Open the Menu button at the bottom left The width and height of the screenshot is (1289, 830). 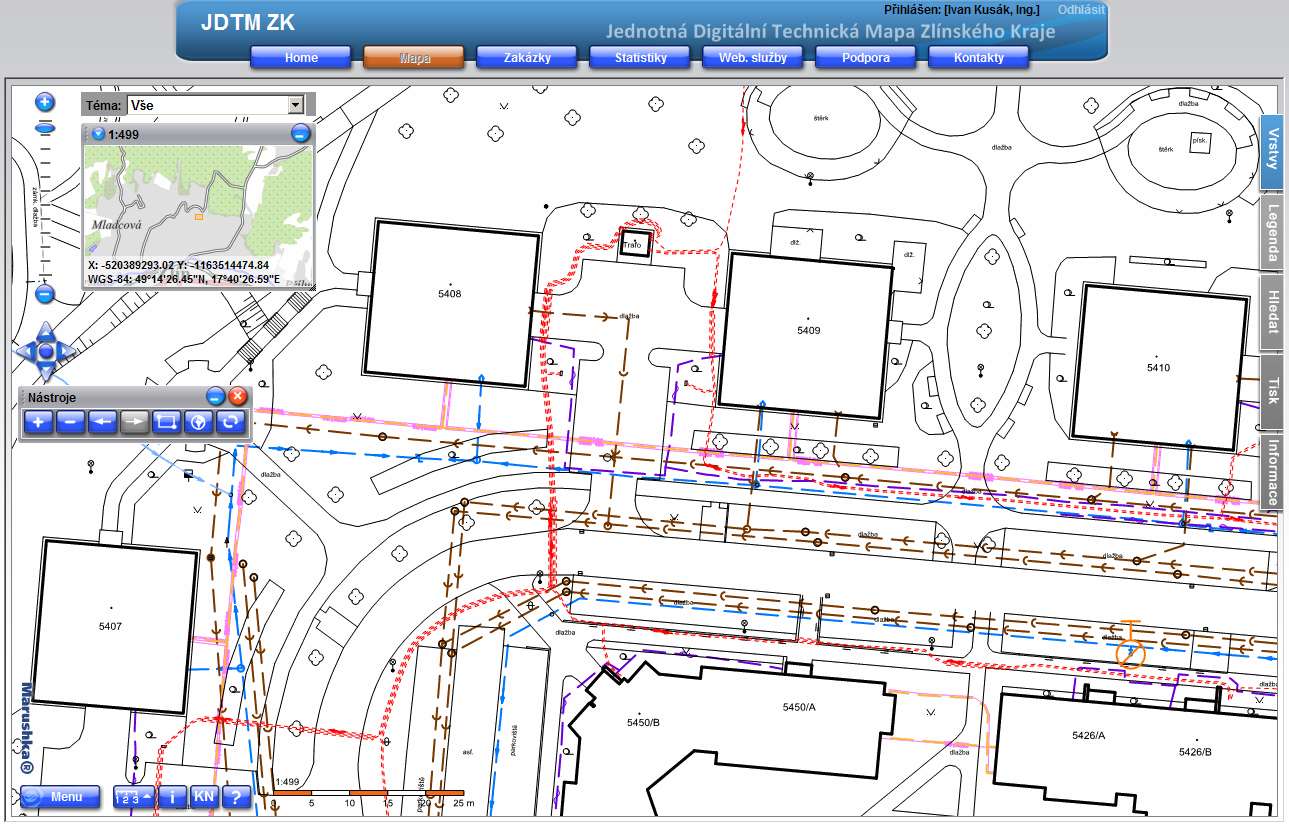(x=60, y=797)
